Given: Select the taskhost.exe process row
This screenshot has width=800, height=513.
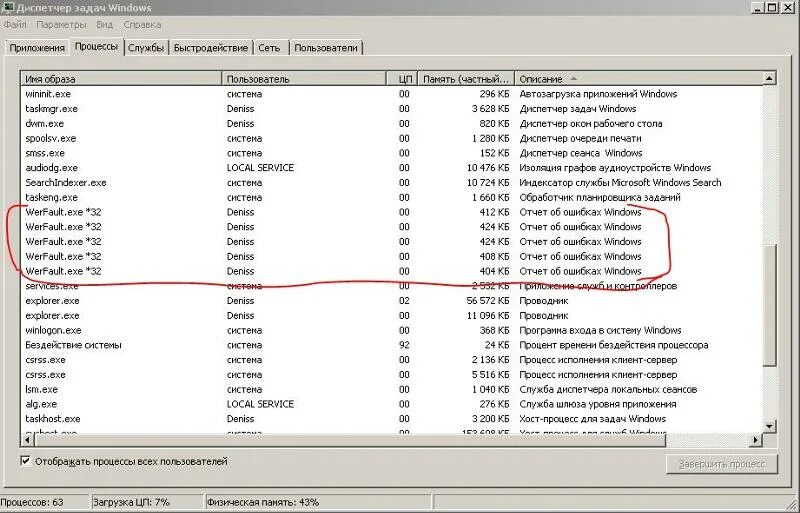Looking at the screenshot, I should point(392,419).
